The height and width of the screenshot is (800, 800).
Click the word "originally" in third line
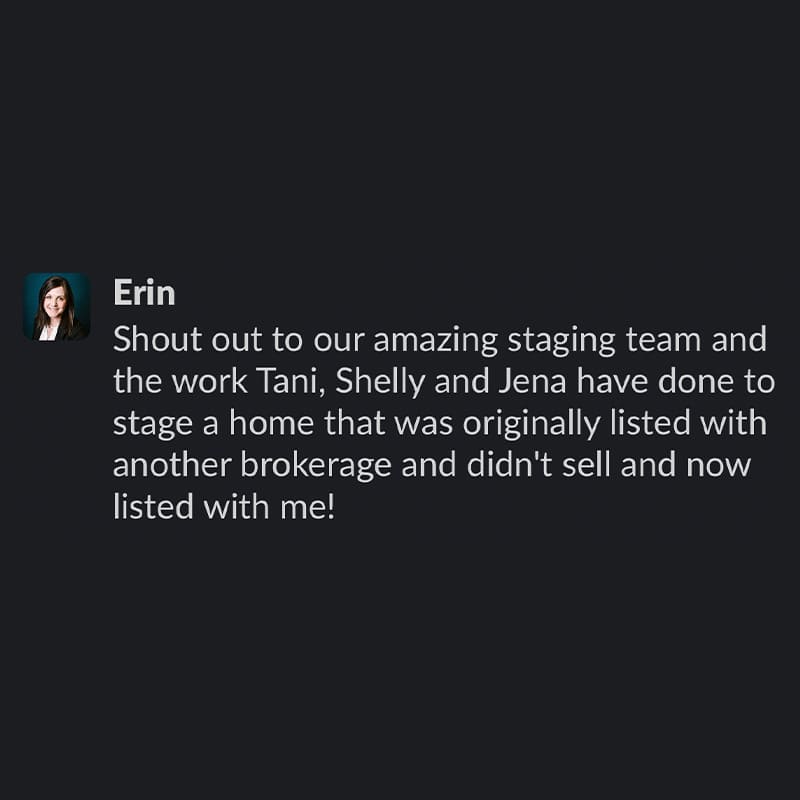(531, 424)
